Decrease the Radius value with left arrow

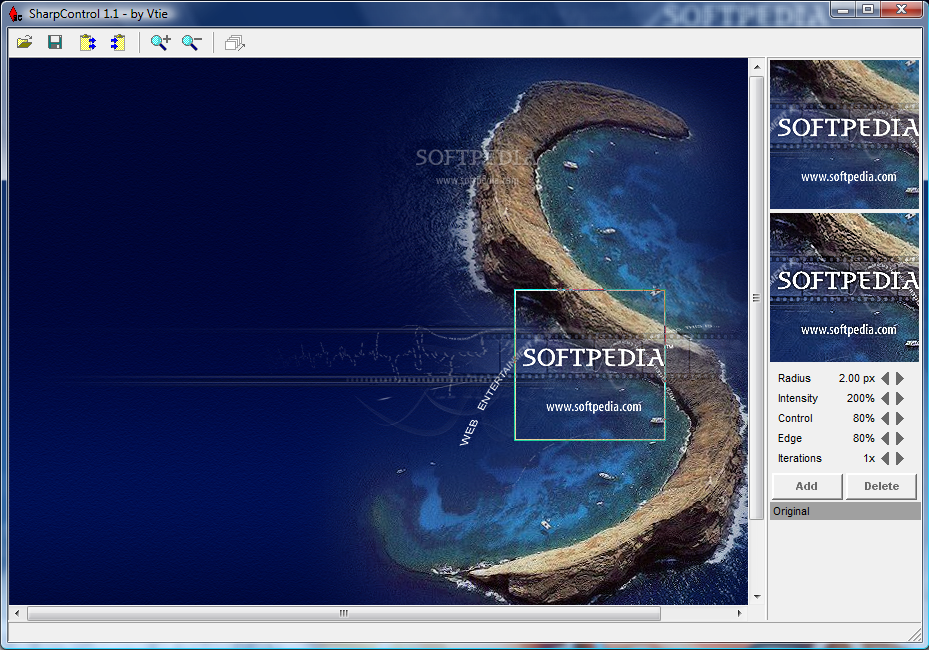(885, 378)
